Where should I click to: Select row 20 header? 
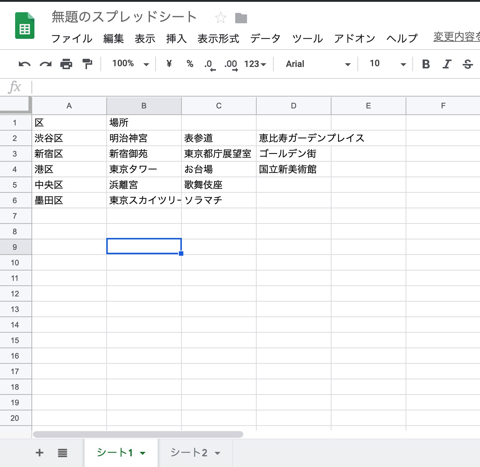(15, 418)
